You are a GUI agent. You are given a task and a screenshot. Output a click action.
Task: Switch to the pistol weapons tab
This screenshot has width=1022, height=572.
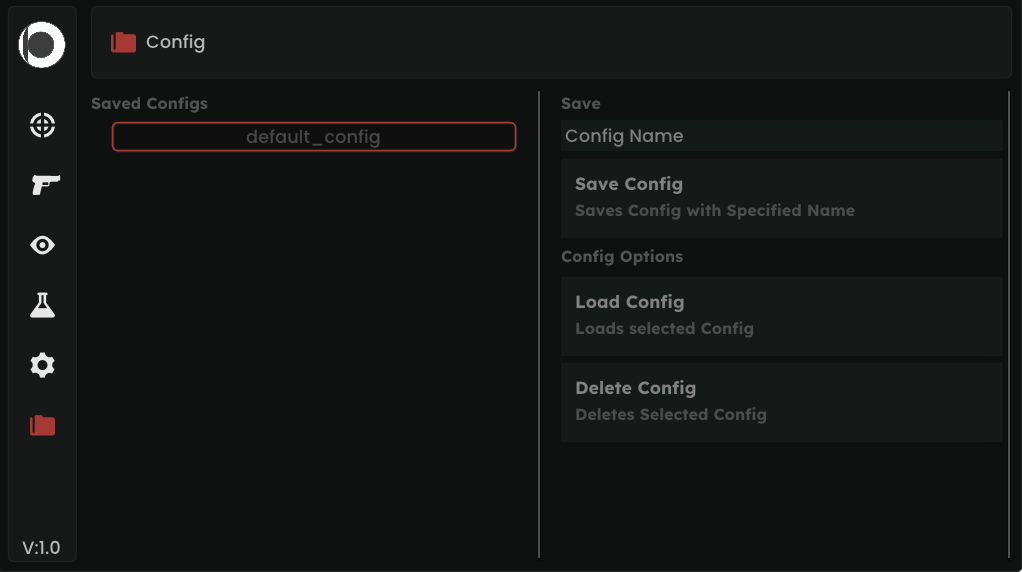(42, 185)
